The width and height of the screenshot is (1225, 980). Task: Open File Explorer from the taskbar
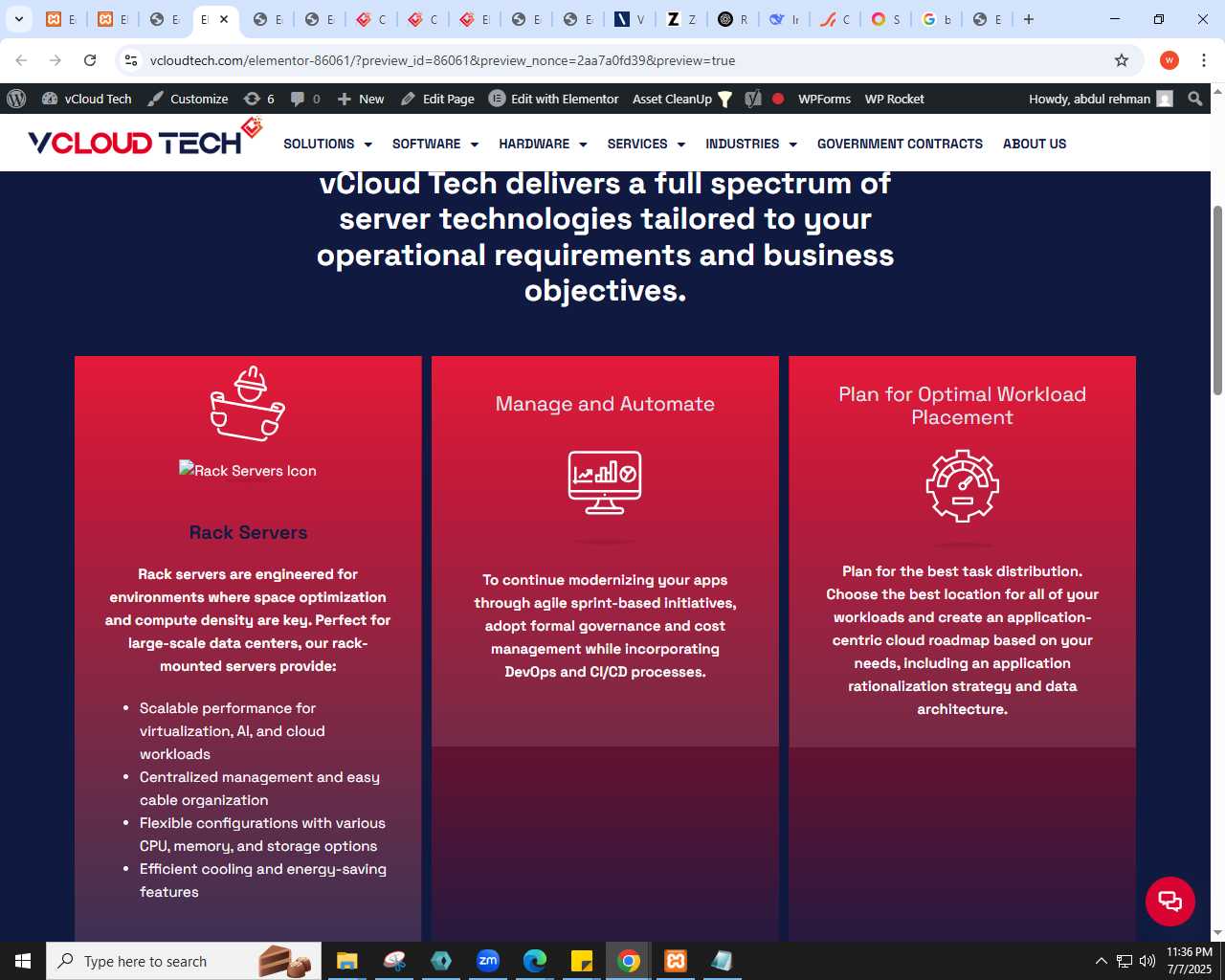[x=346, y=961]
